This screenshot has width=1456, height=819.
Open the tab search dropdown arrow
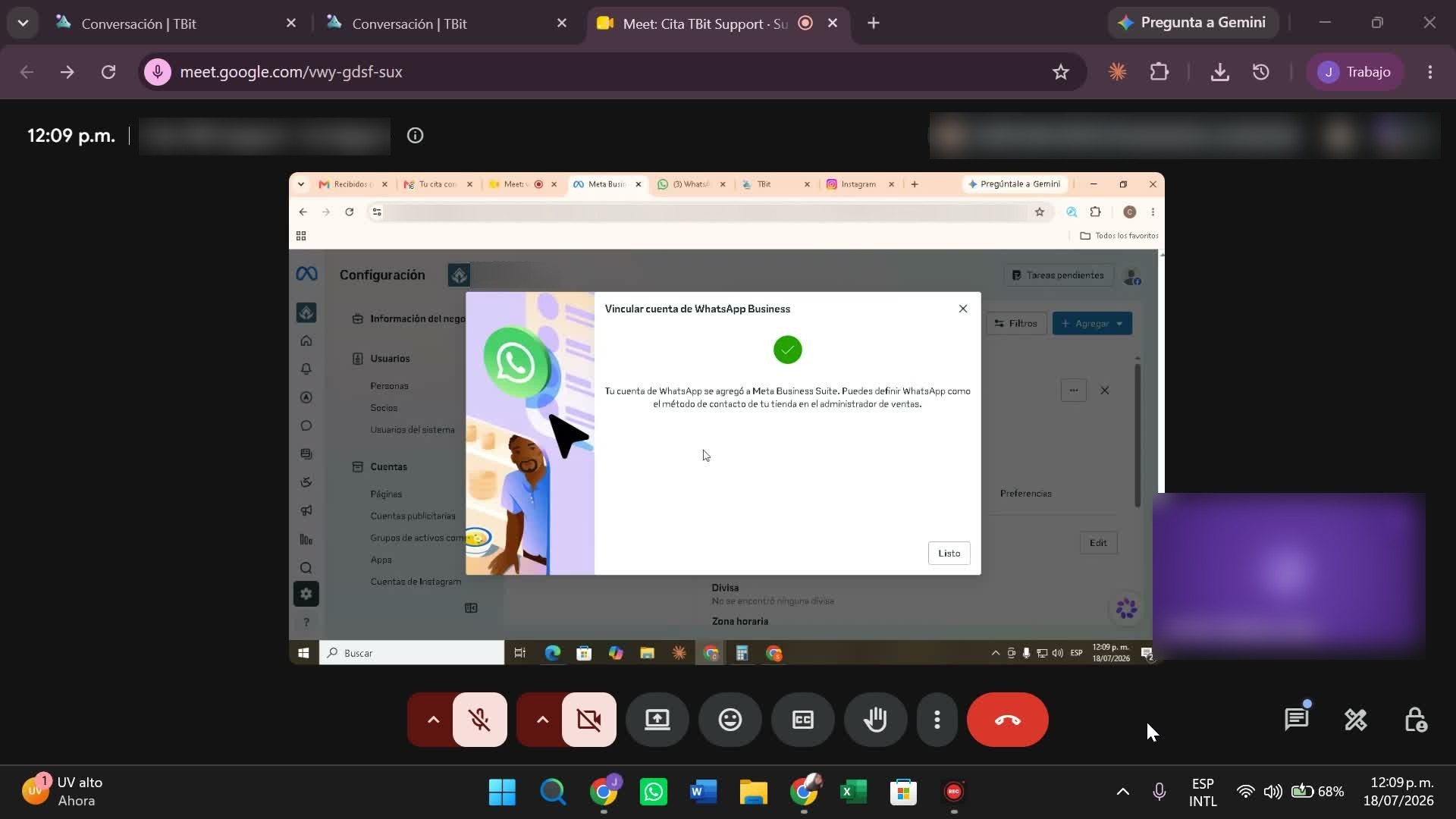tap(23, 24)
